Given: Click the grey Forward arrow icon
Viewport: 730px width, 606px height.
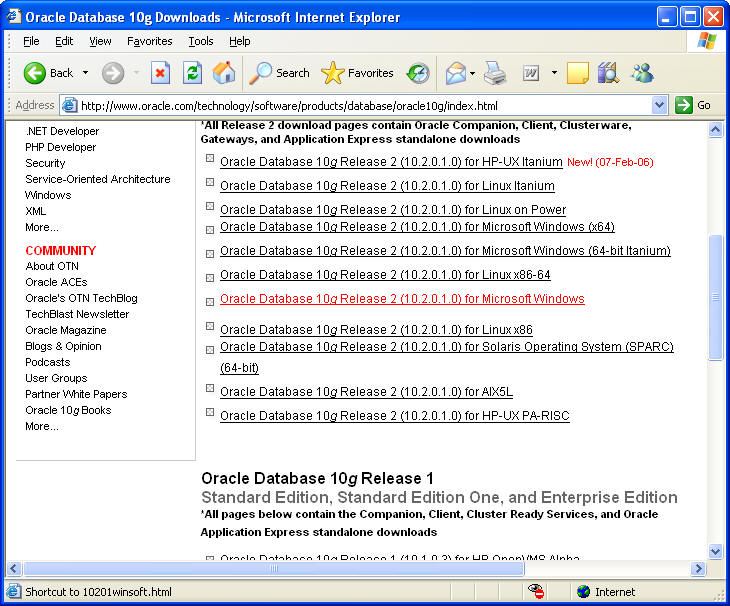Looking at the screenshot, I should [x=113, y=73].
